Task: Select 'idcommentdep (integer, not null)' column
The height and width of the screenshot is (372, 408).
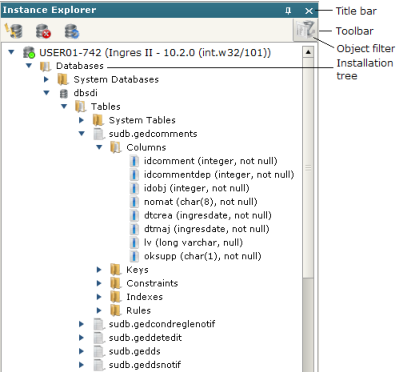Action: click(x=219, y=175)
